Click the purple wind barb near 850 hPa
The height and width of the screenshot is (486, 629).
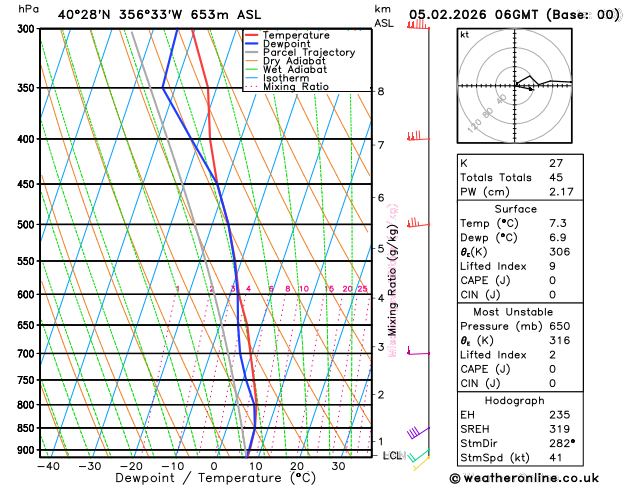point(417,432)
